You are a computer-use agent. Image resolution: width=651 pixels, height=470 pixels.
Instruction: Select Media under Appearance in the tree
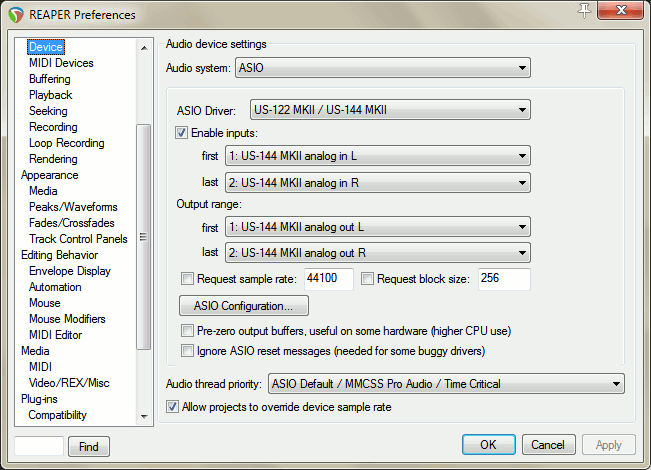click(x=43, y=191)
